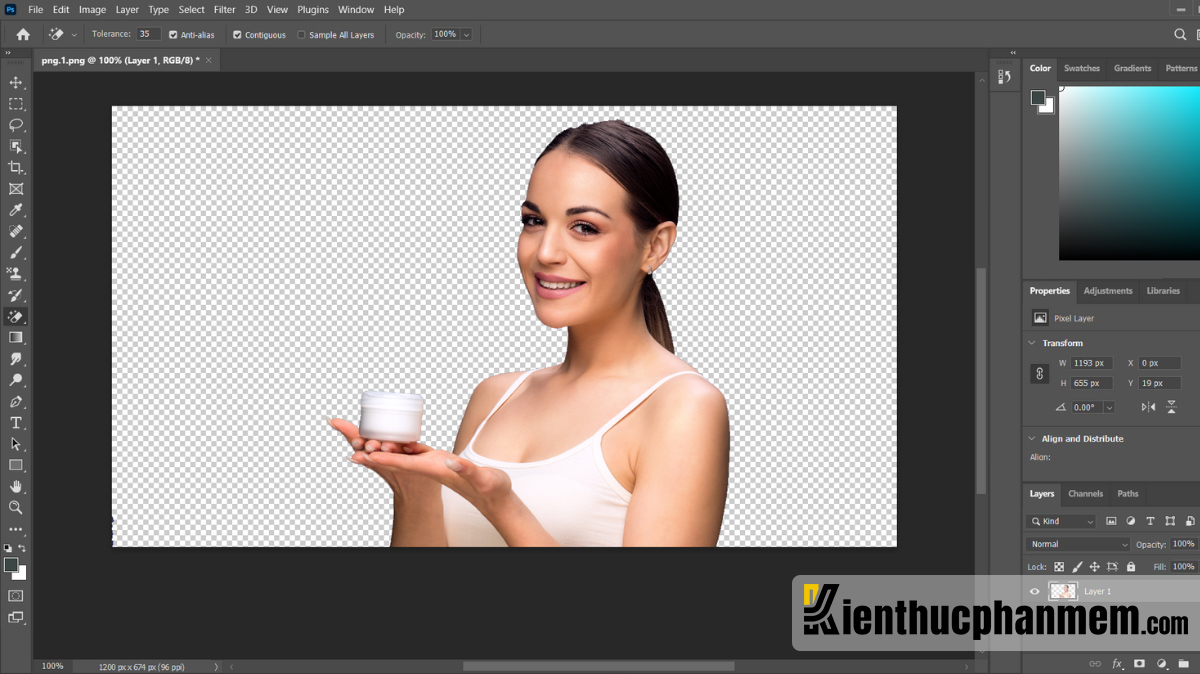This screenshot has width=1200, height=674.
Task: Select the Crop tool
Action: coord(16,167)
